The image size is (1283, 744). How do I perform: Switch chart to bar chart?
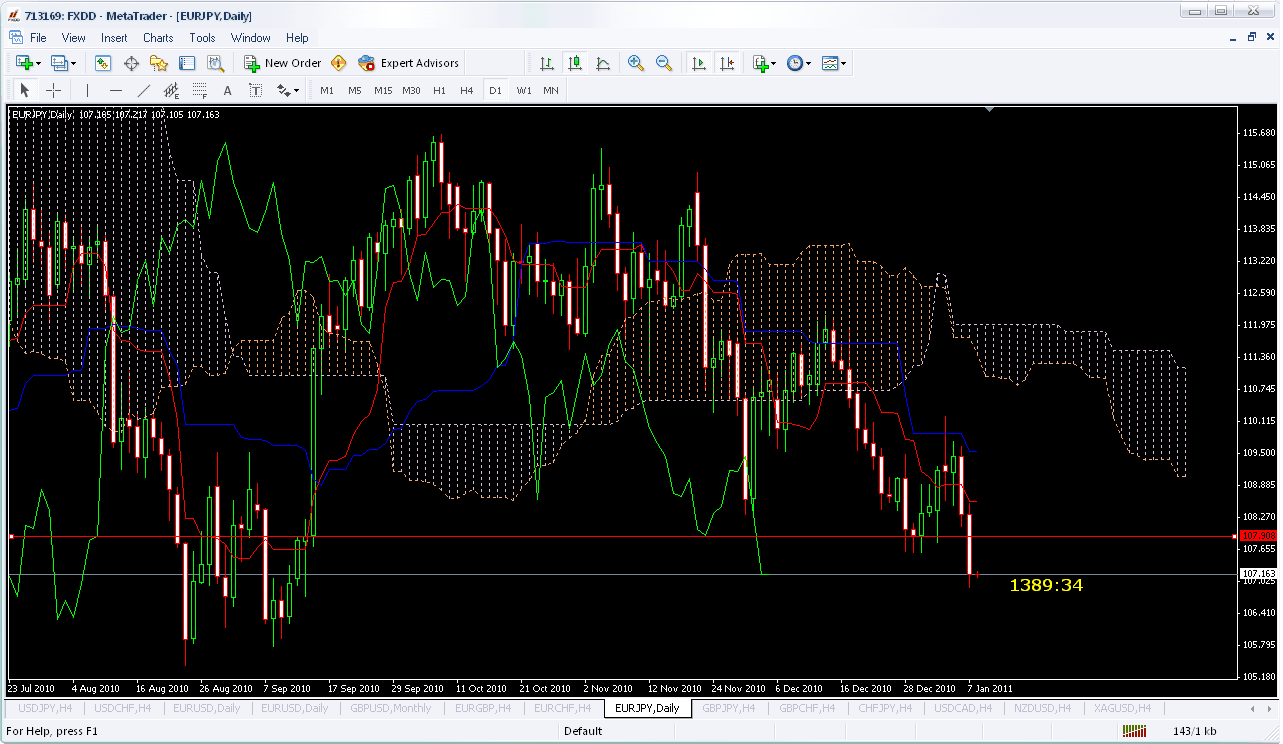(x=547, y=63)
